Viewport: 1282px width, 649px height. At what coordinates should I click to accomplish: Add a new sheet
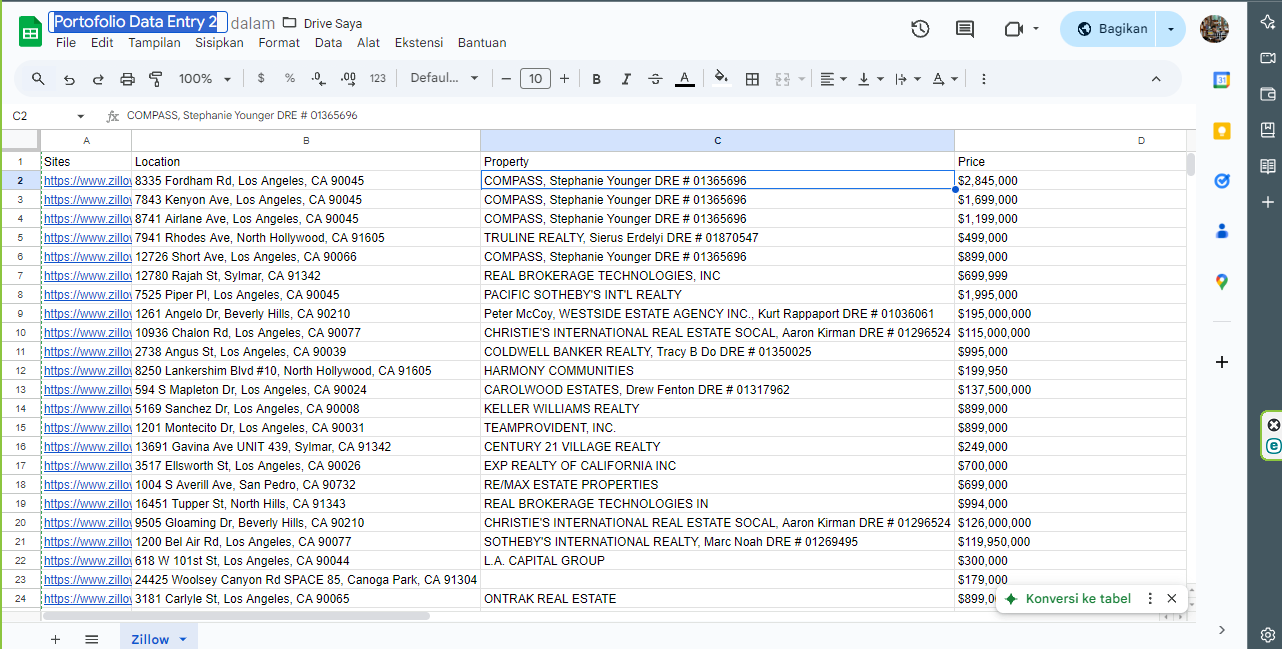55,639
